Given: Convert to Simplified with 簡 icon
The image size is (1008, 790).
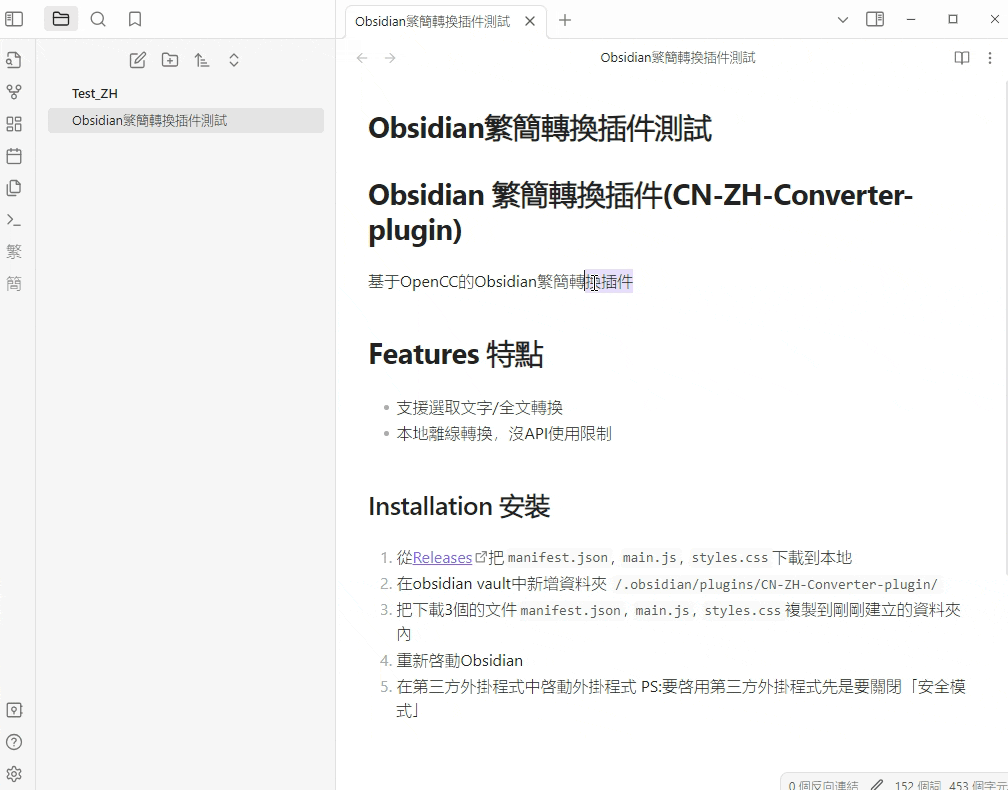Looking at the screenshot, I should pyautogui.click(x=14, y=283).
